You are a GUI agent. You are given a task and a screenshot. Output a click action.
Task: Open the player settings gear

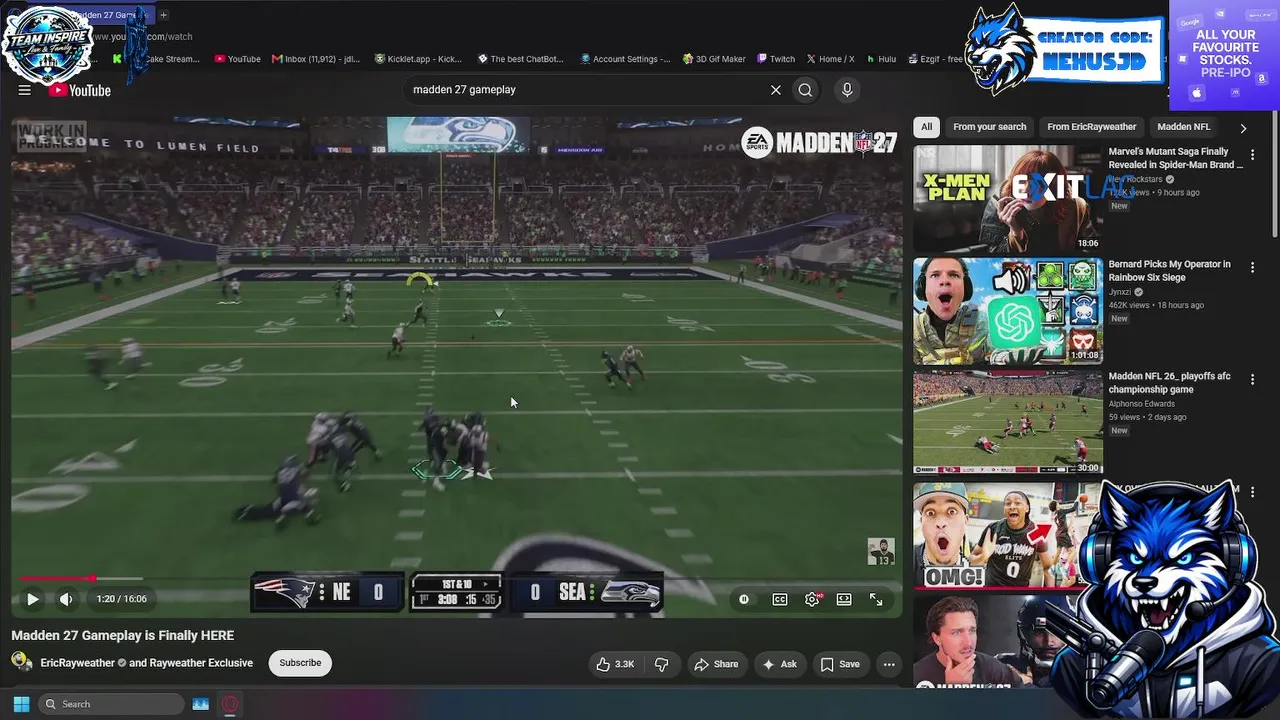pos(812,599)
